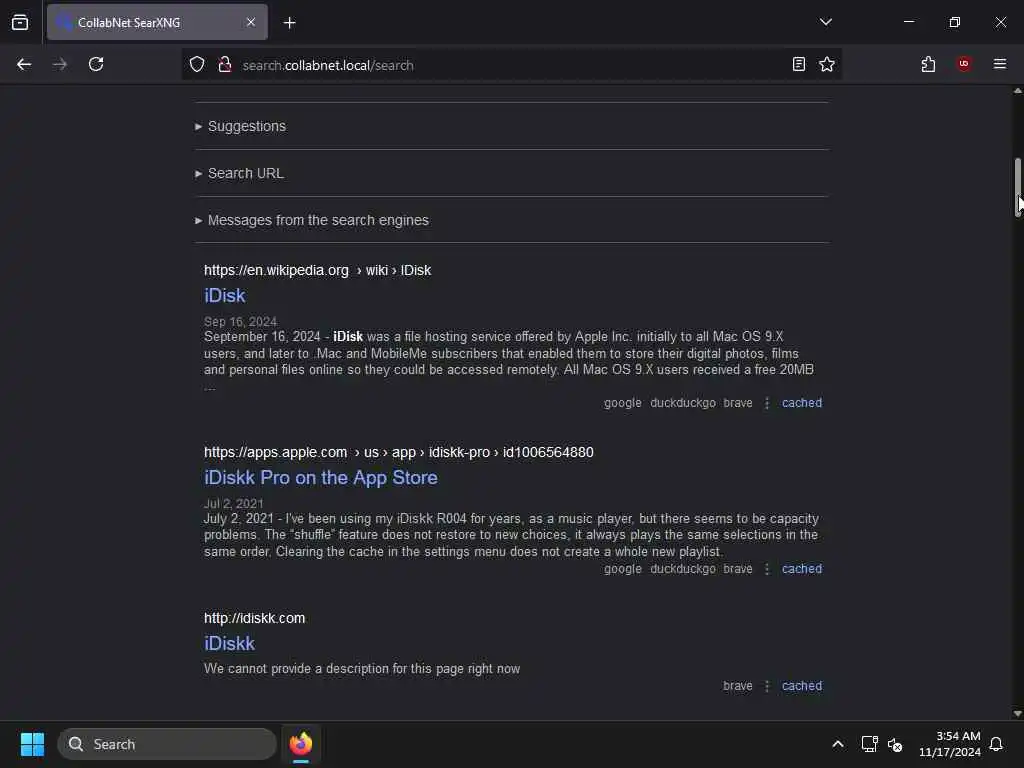Open cached version of idiskk.com result
This screenshot has height=768, width=1024.
click(x=802, y=686)
